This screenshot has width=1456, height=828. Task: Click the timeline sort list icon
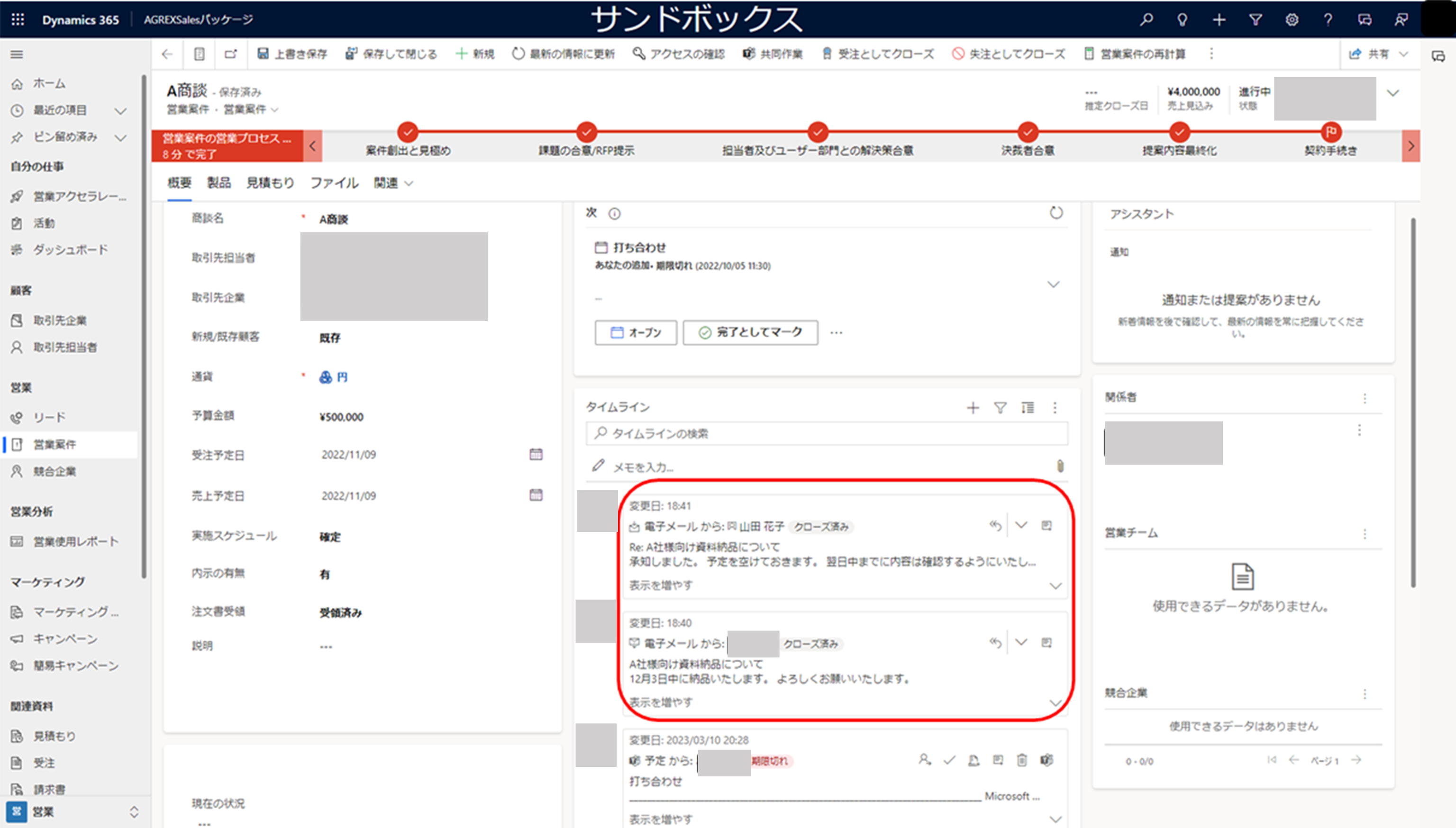coord(1028,408)
